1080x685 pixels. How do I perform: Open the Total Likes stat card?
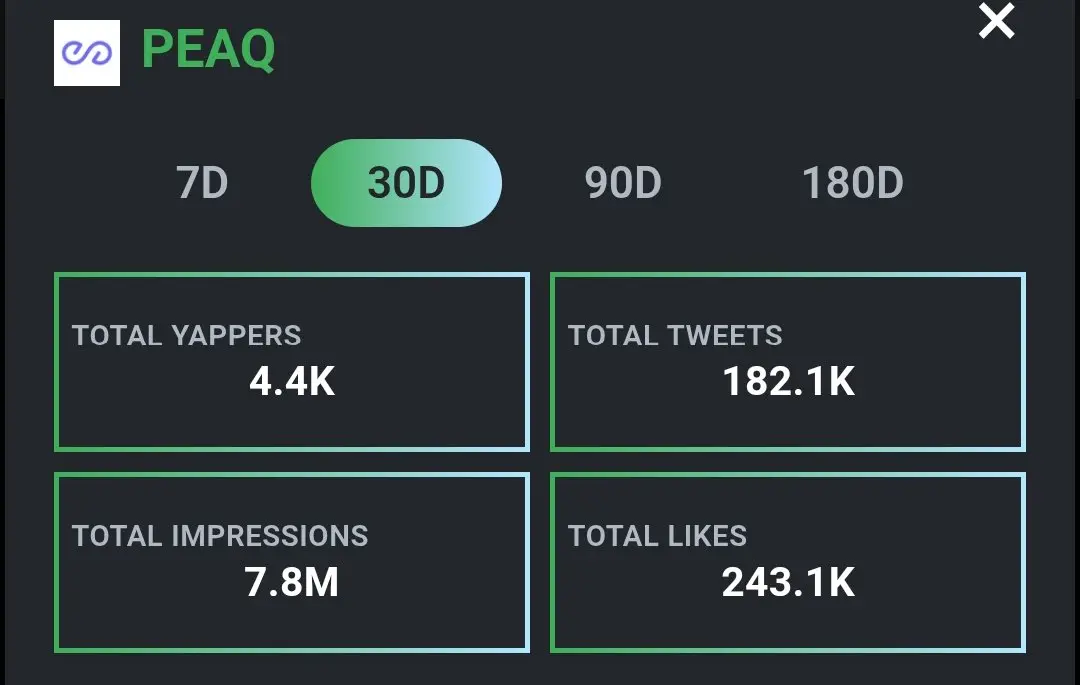pyautogui.click(x=788, y=562)
